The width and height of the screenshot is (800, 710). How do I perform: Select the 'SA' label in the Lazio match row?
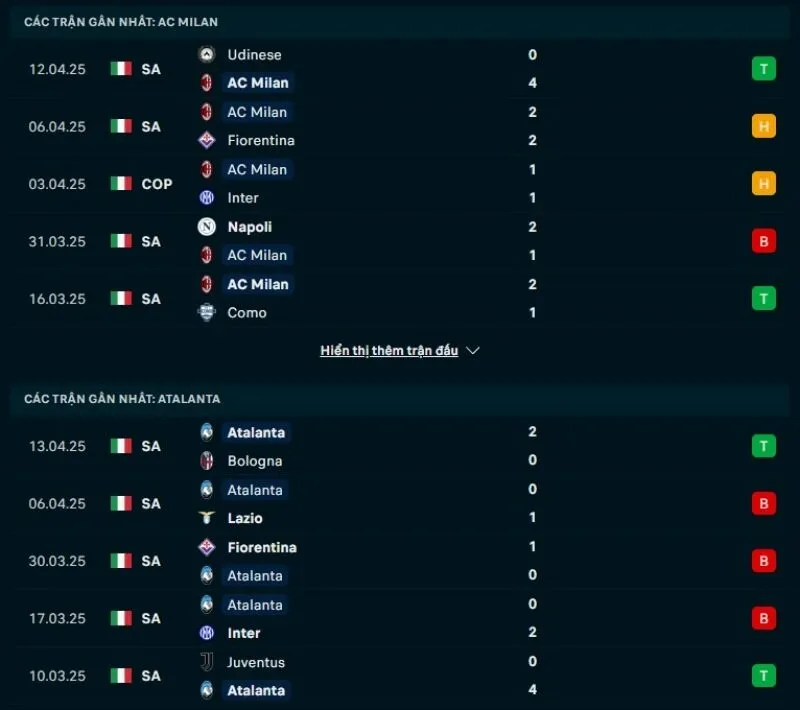coord(153,504)
